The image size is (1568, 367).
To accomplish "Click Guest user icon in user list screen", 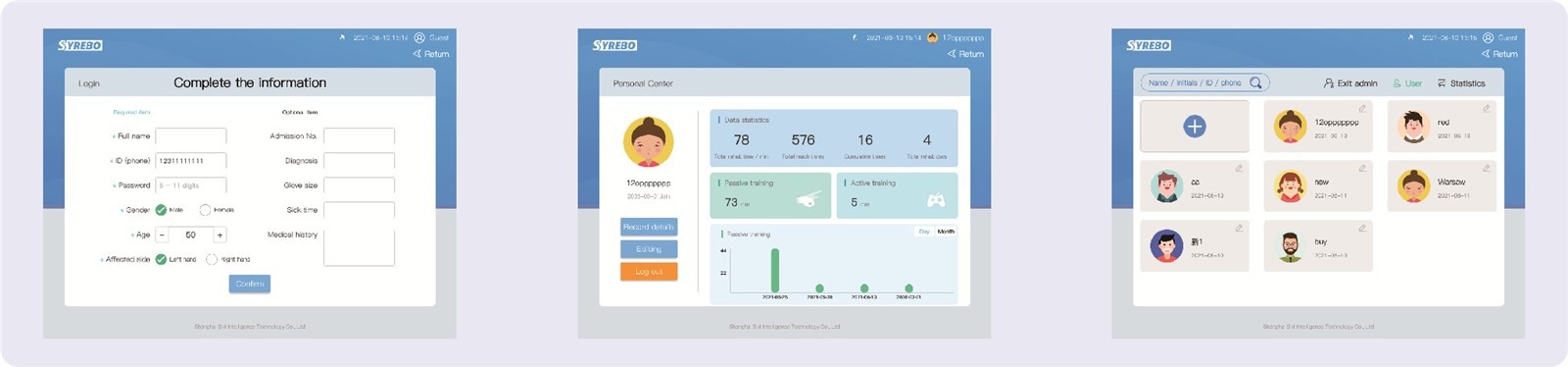I will pos(1488,37).
